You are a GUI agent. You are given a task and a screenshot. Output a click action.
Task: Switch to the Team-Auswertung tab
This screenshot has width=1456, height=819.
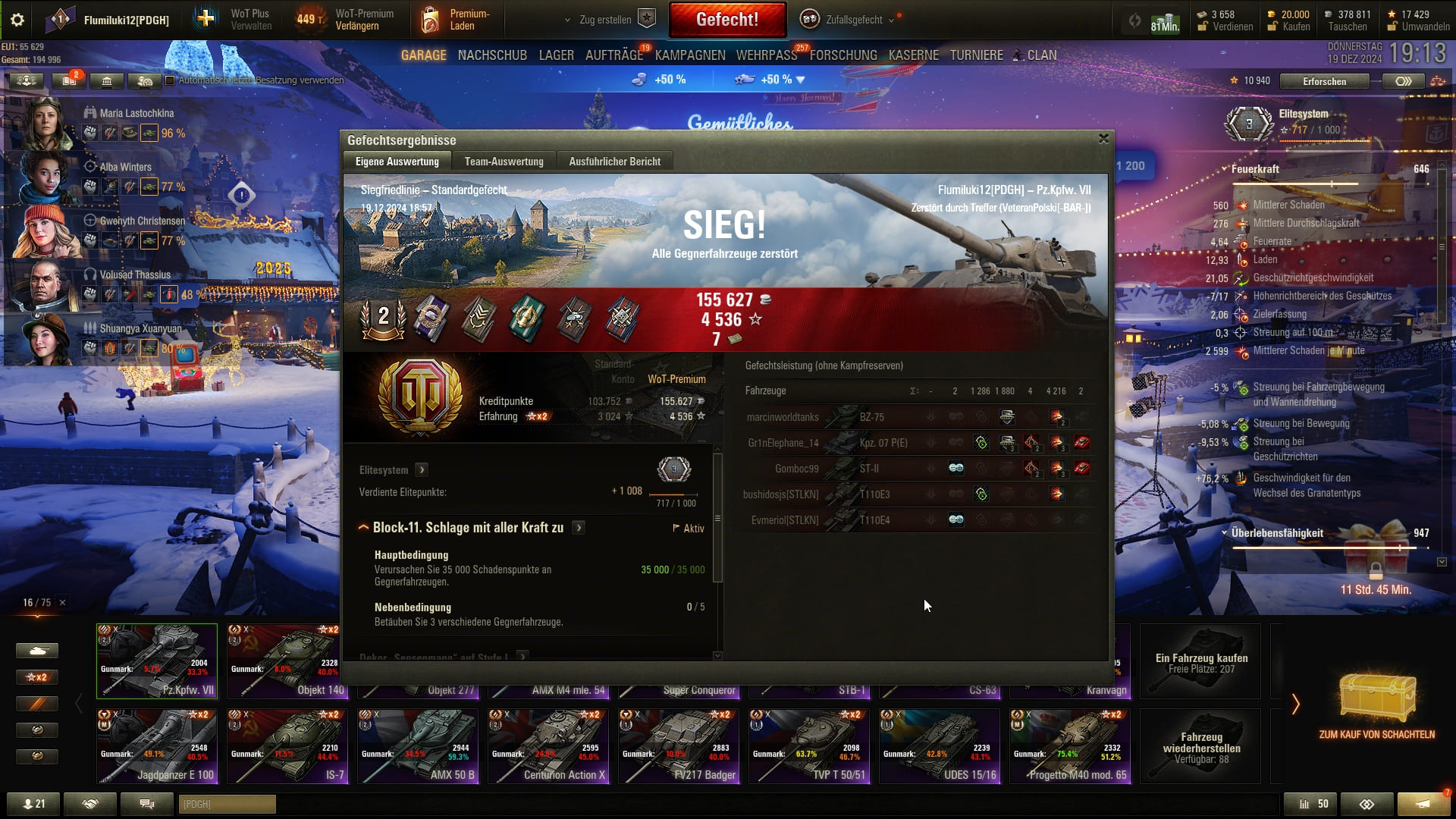[x=504, y=162]
